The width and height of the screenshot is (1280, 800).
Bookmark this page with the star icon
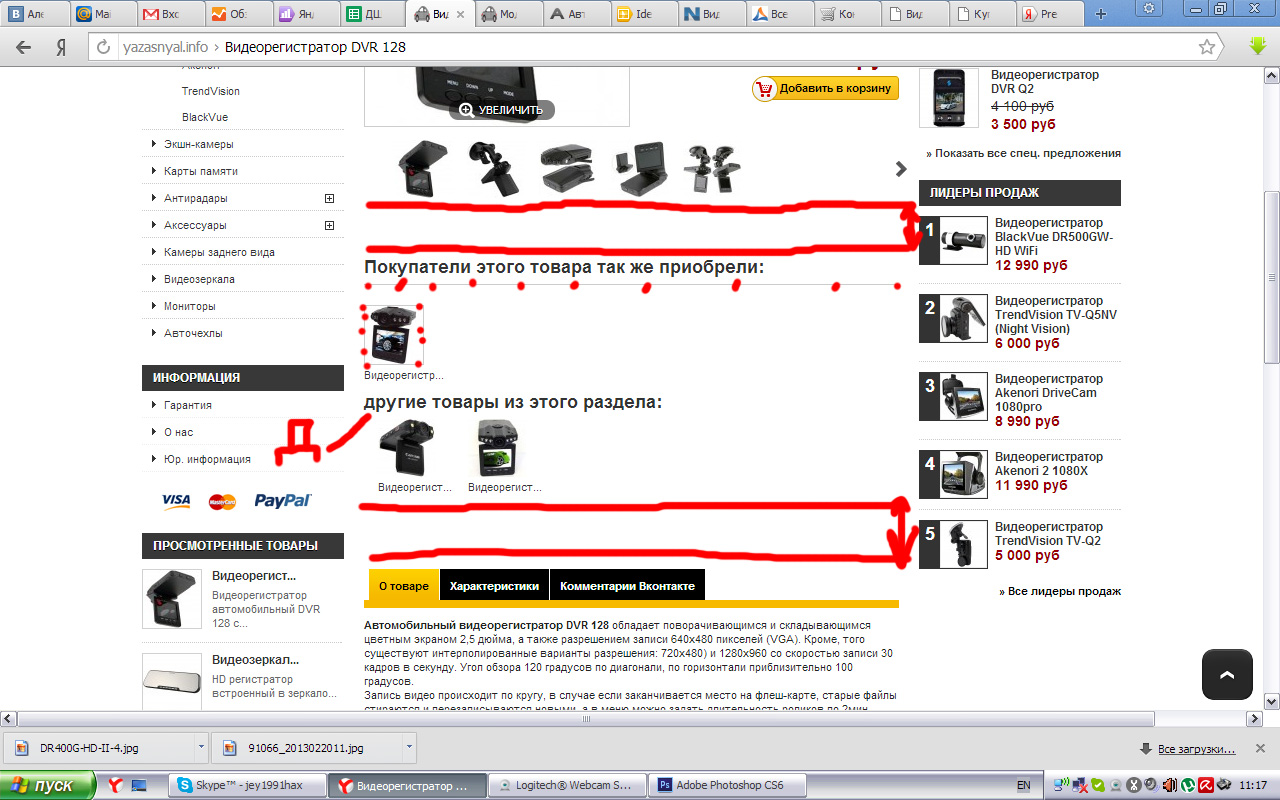tap(1207, 47)
